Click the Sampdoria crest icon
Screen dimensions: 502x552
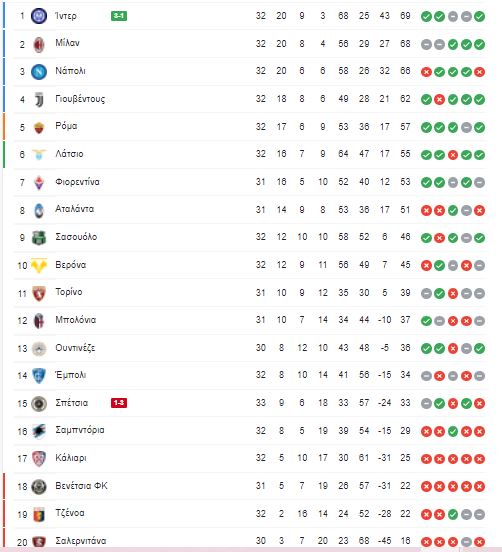pos(39,431)
